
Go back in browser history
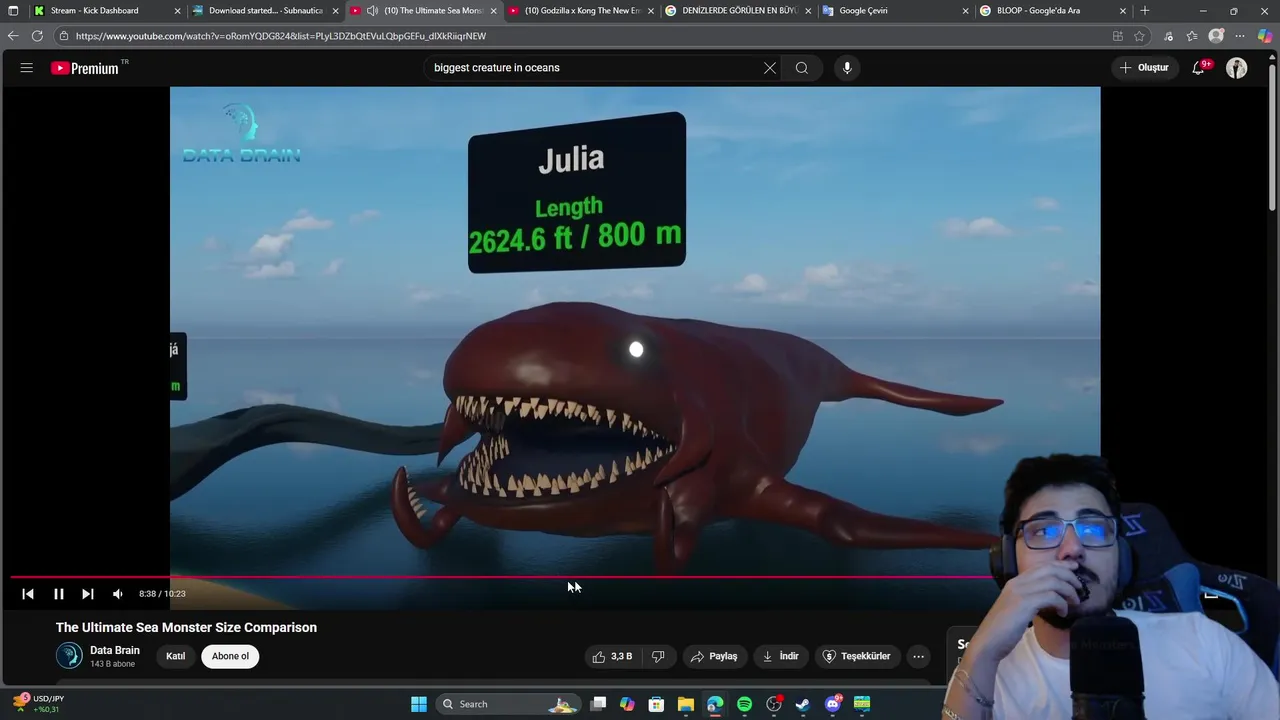click(13, 36)
